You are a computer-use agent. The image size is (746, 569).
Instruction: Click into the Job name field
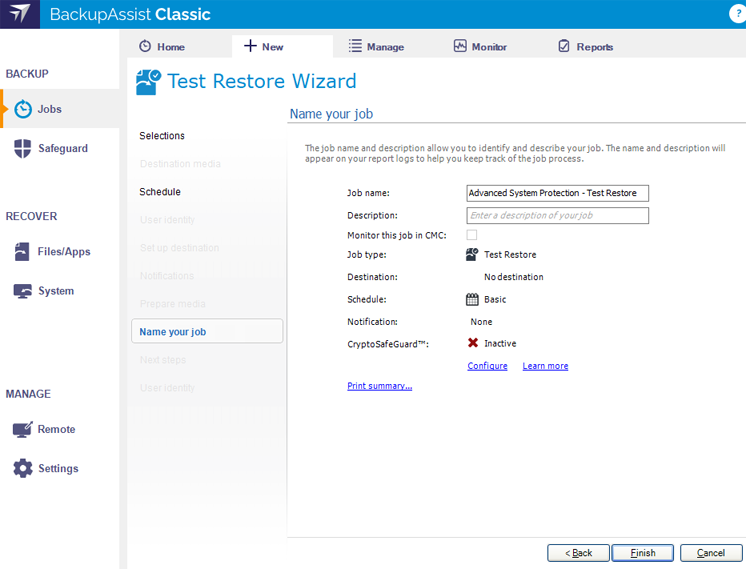[557, 193]
